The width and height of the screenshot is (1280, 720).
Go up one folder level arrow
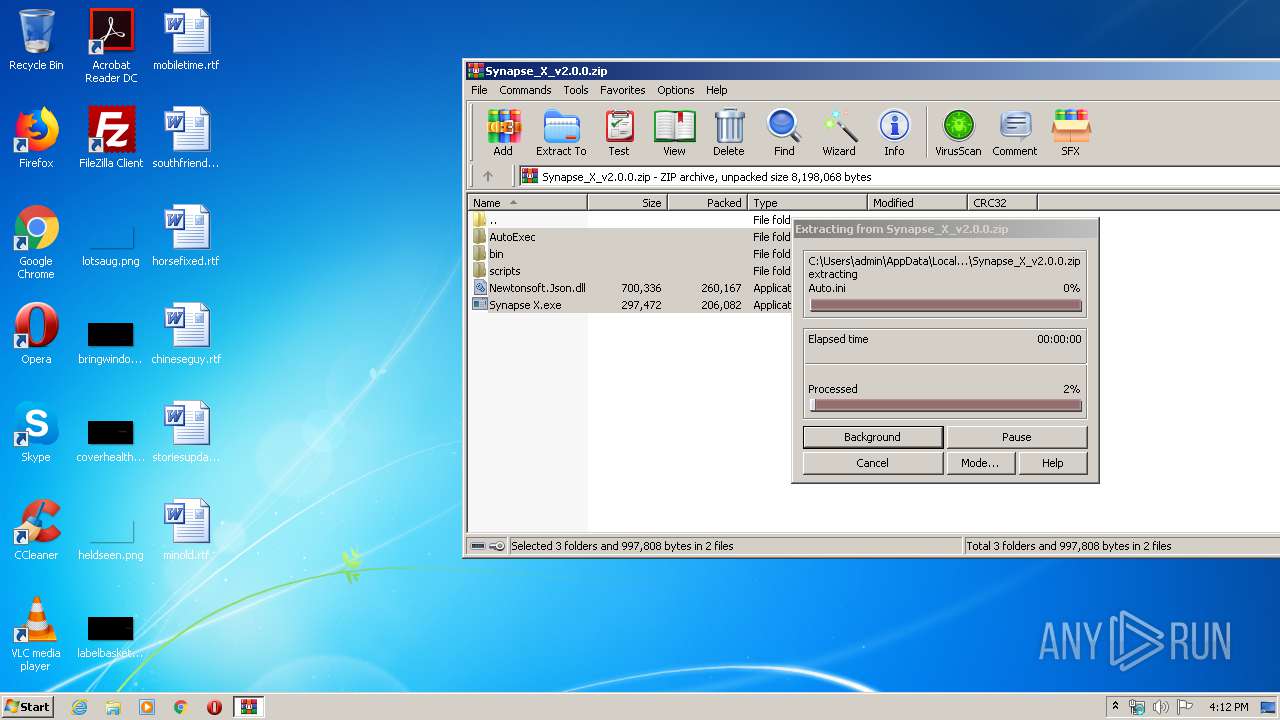pyautogui.click(x=488, y=176)
